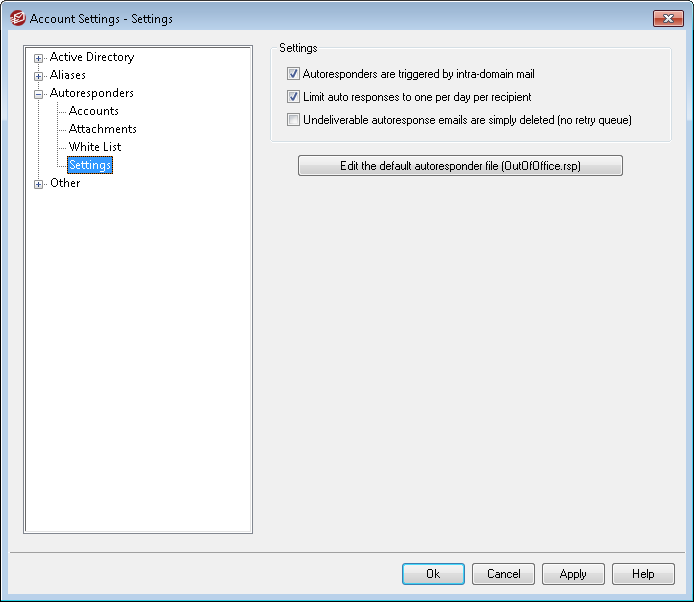
Task: Go to the White List page
Action: click(x=95, y=147)
